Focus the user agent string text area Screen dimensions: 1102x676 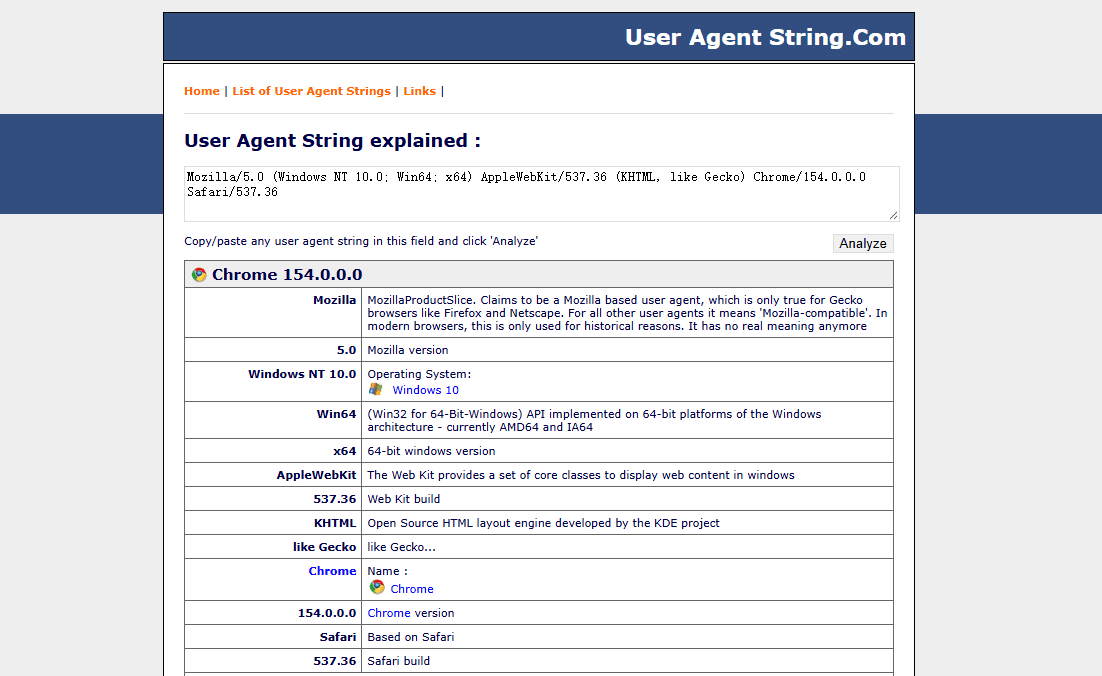542,194
